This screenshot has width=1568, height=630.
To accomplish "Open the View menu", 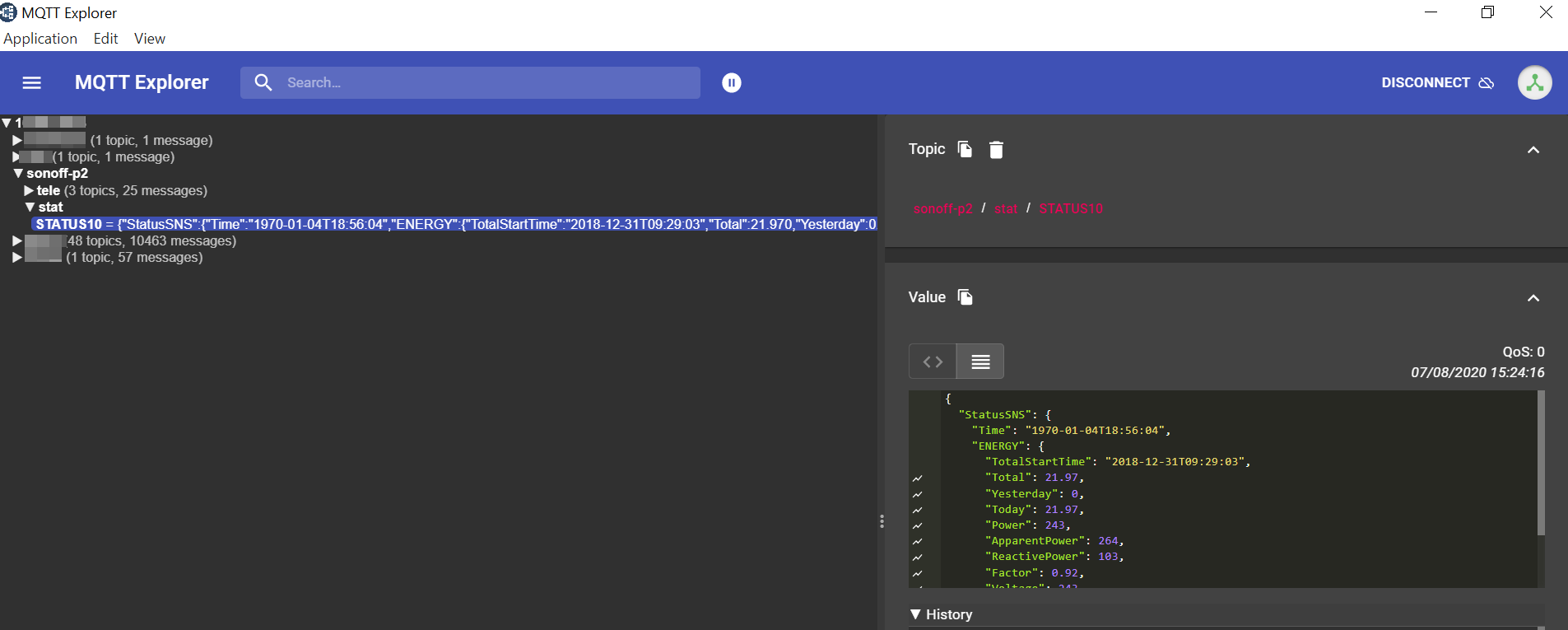I will [149, 39].
